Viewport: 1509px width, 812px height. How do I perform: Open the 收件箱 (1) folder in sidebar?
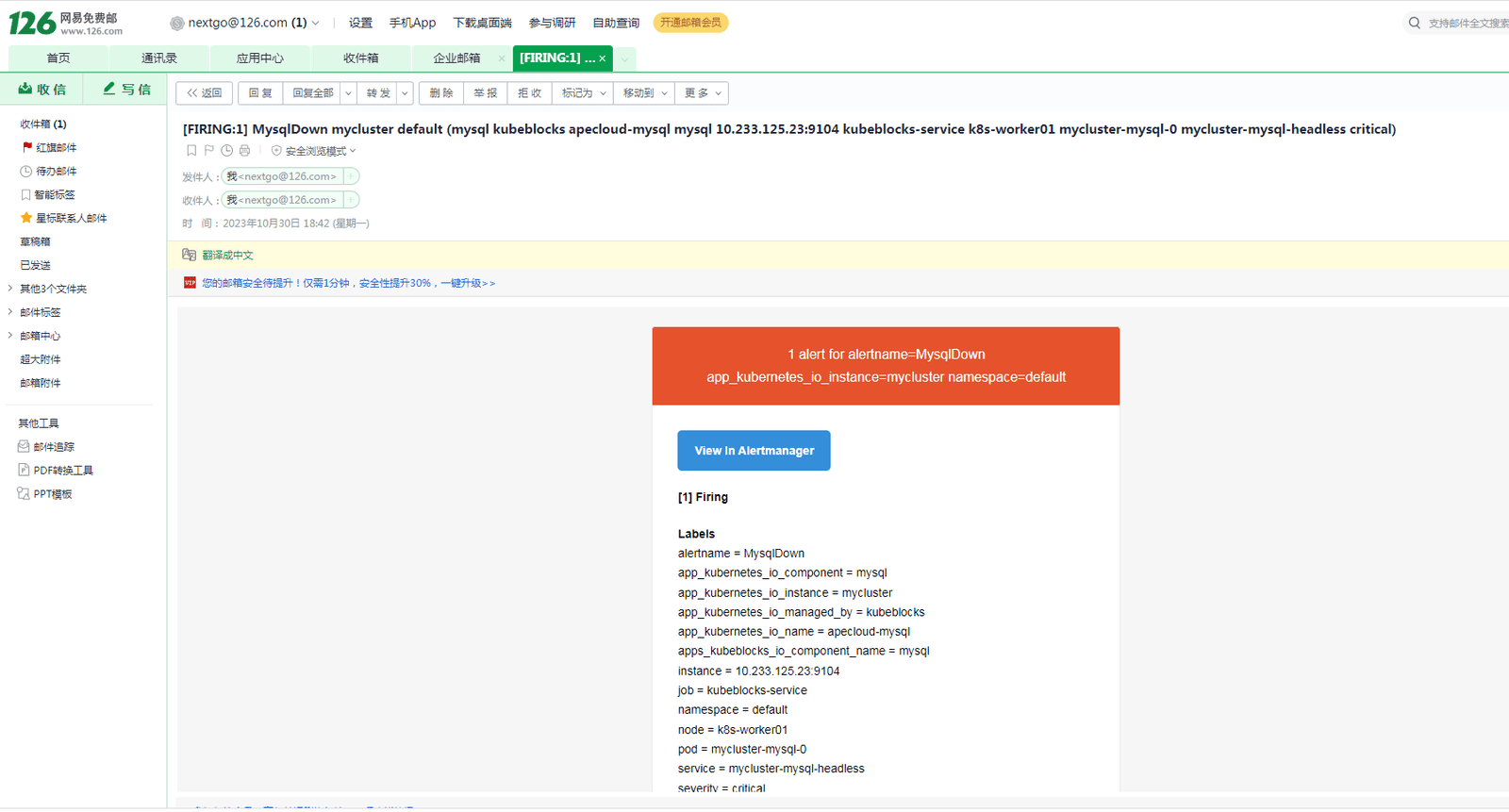[x=43, y=124]
